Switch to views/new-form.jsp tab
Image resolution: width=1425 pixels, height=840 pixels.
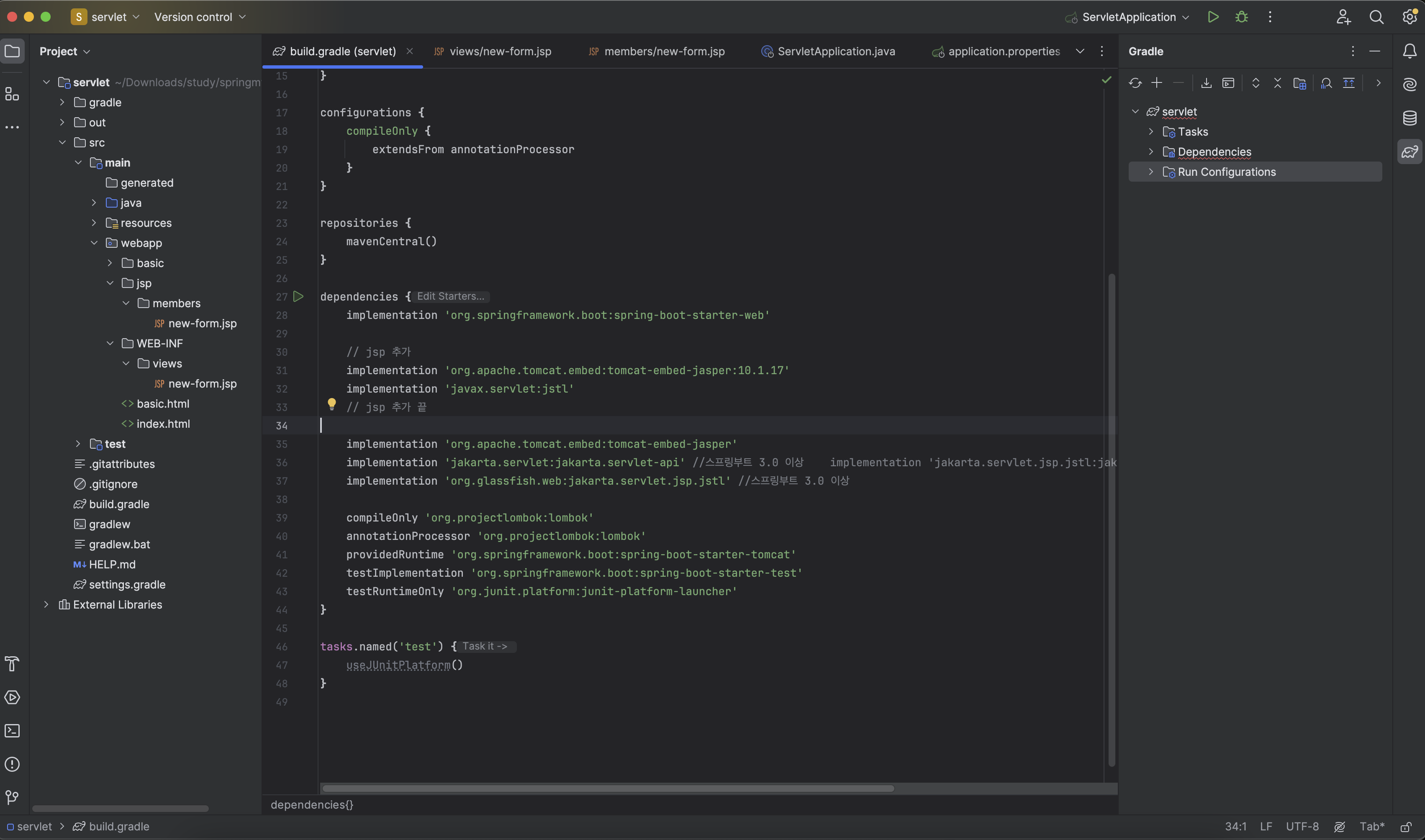point(492,51)
